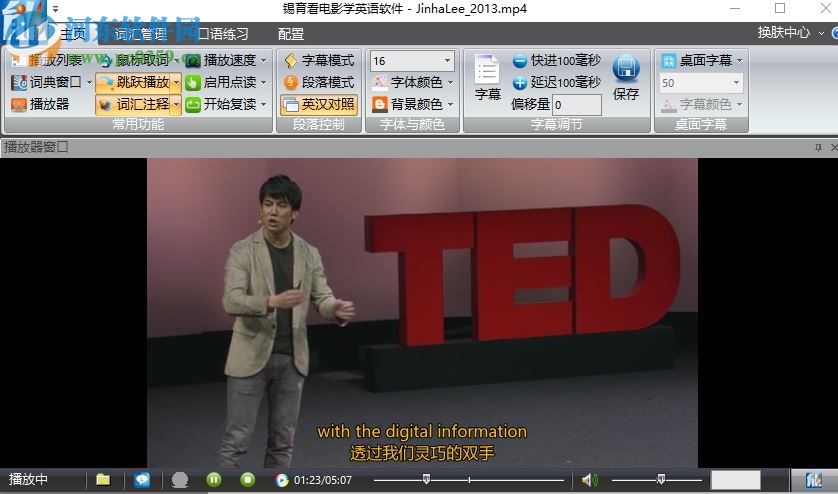The height and width of the screenshot is (494, 838).
Task: Click 延迟100毫秒 to delay subtitles
Action: 556,82
